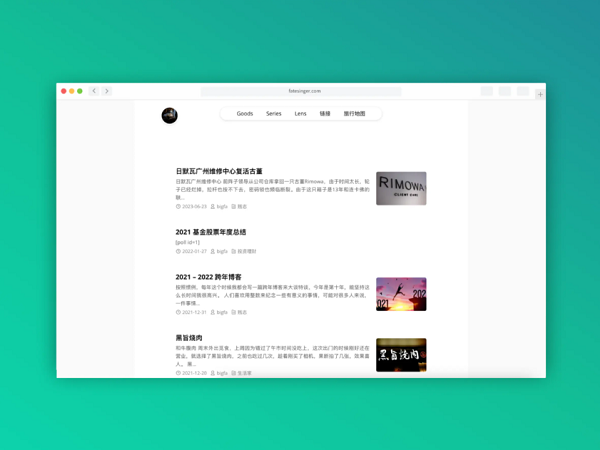Open post 2021 – 2022 跨年博客

[x=209, y=277]
